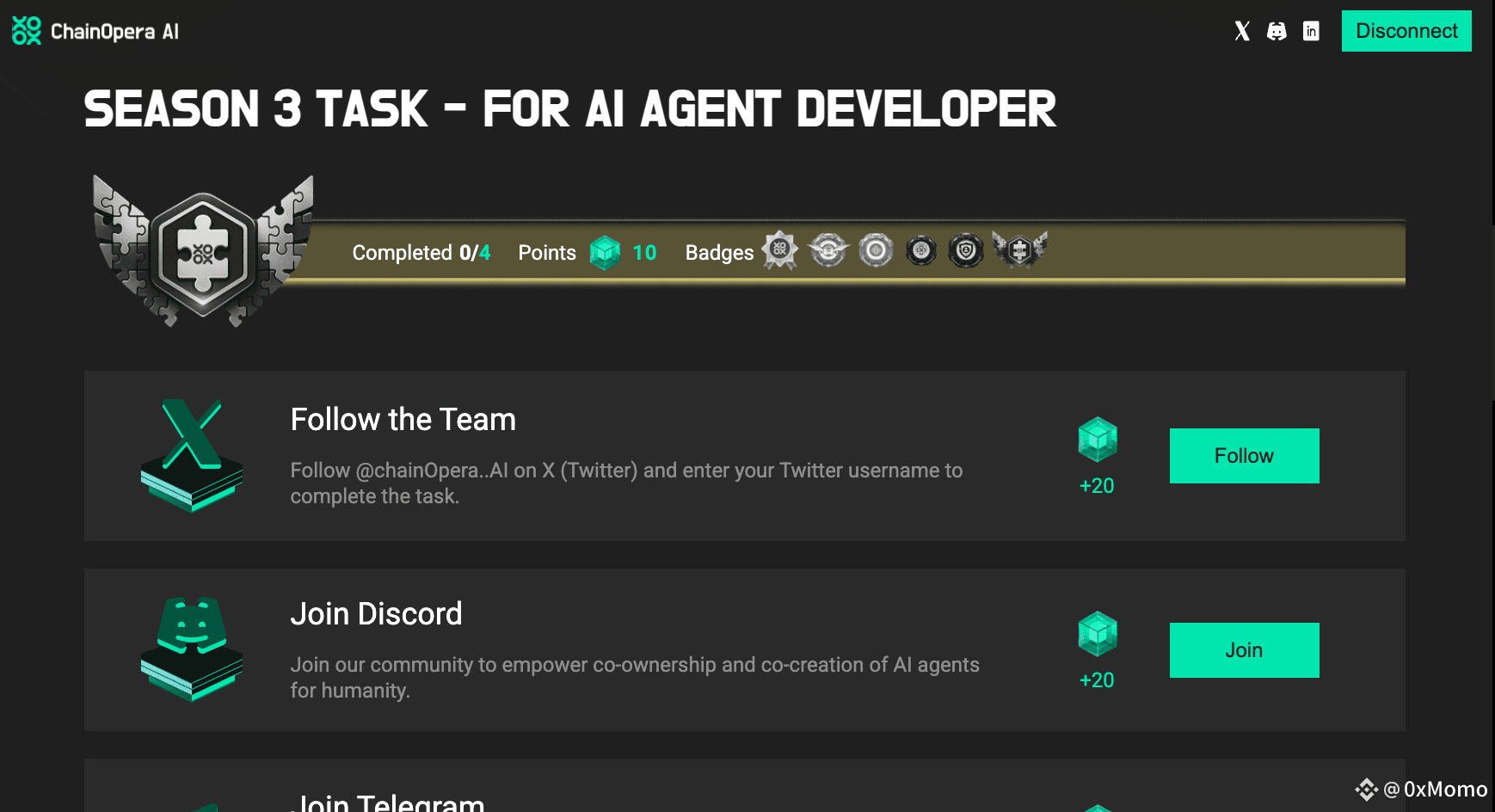Click the Disconnect button

[x=1406, y=31]
